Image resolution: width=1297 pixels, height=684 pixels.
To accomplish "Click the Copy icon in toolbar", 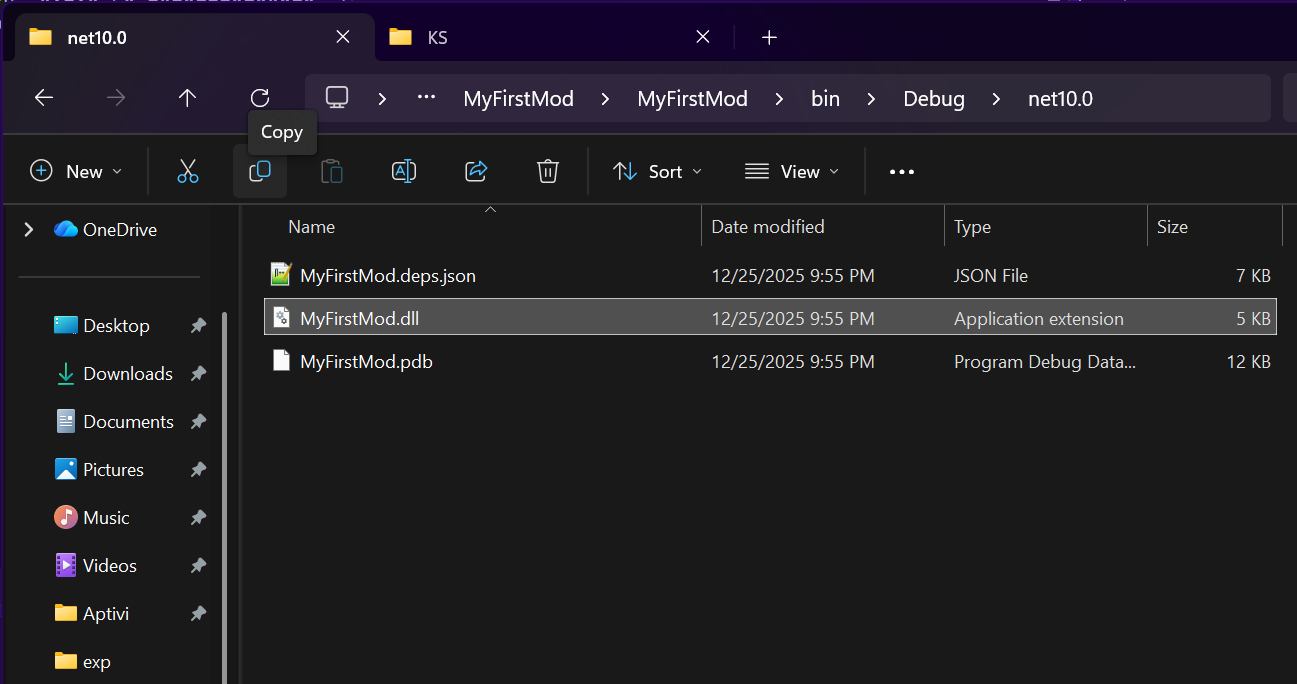I will [260, 172].
